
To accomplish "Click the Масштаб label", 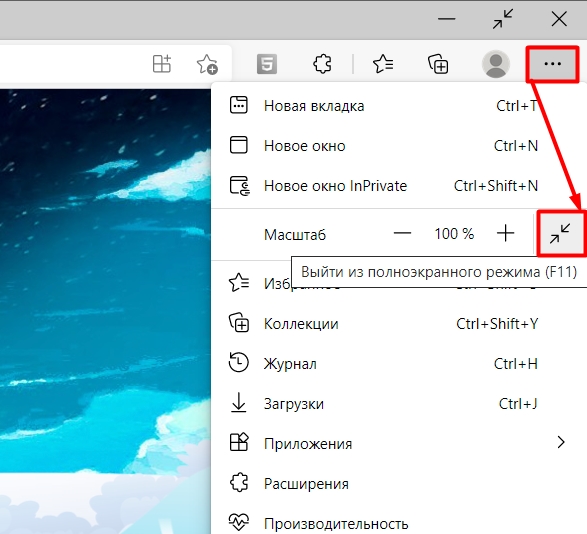I will [x=295, y=235].
